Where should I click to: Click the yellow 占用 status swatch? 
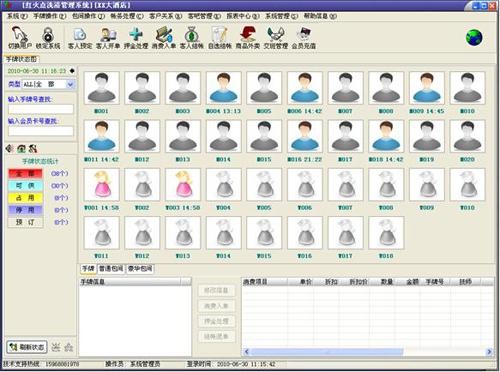(x=25, y=198)
